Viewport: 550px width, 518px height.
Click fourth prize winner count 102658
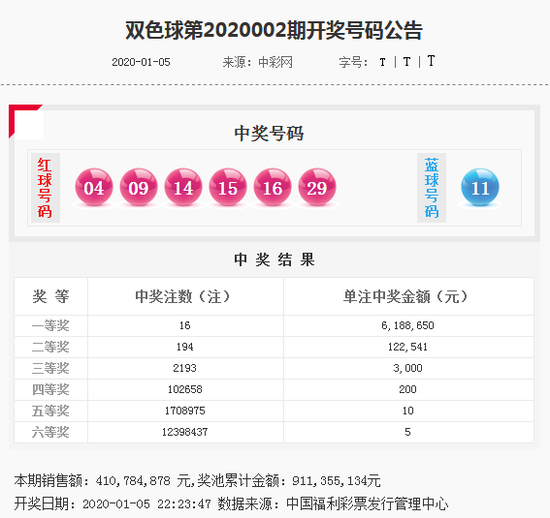185,389
